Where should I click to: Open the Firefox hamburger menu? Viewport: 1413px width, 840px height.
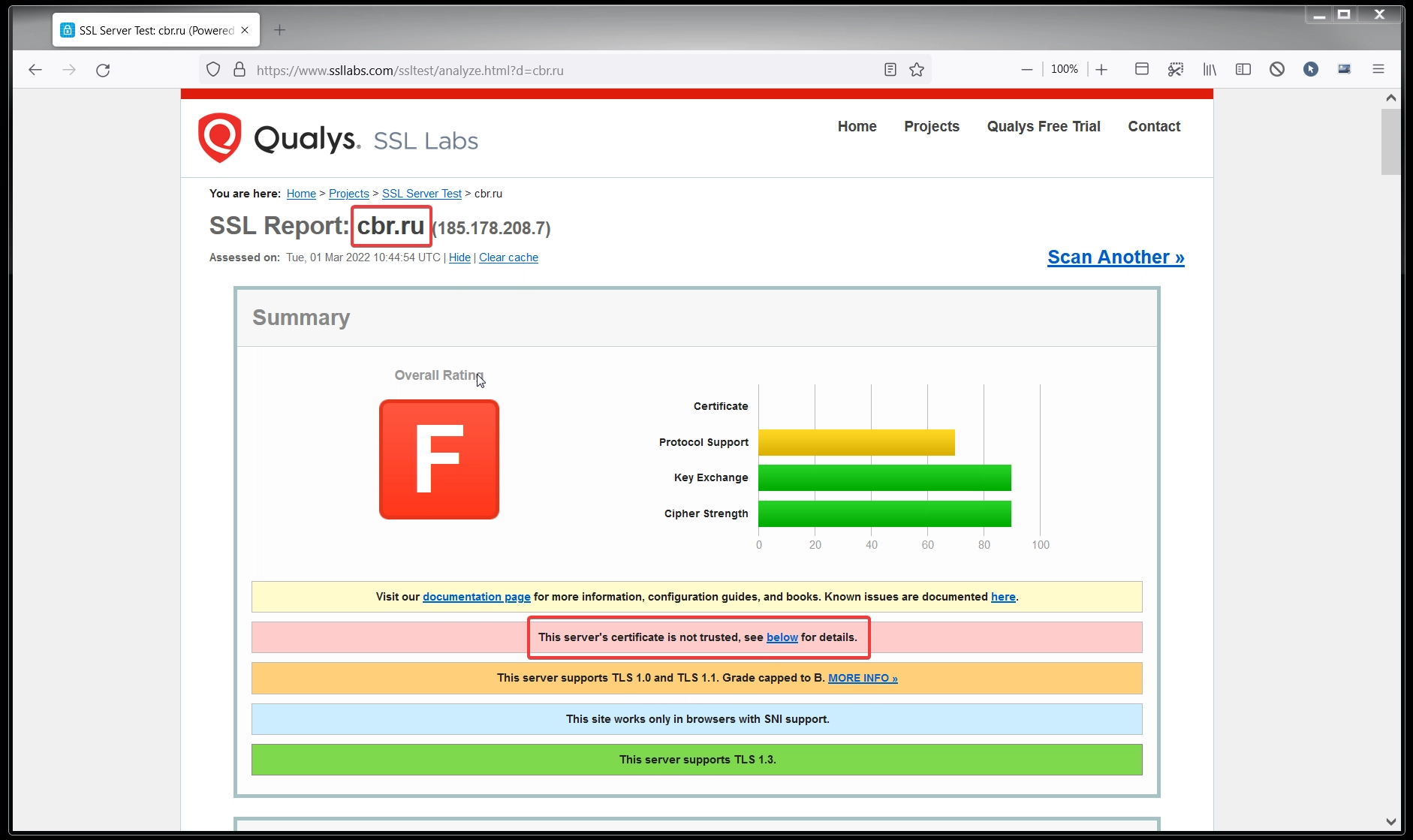[1378, 69]
